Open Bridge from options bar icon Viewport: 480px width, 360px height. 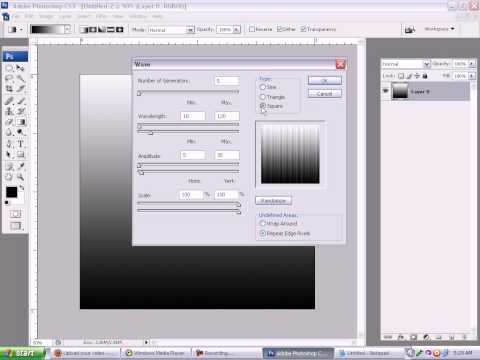(410, 30)
